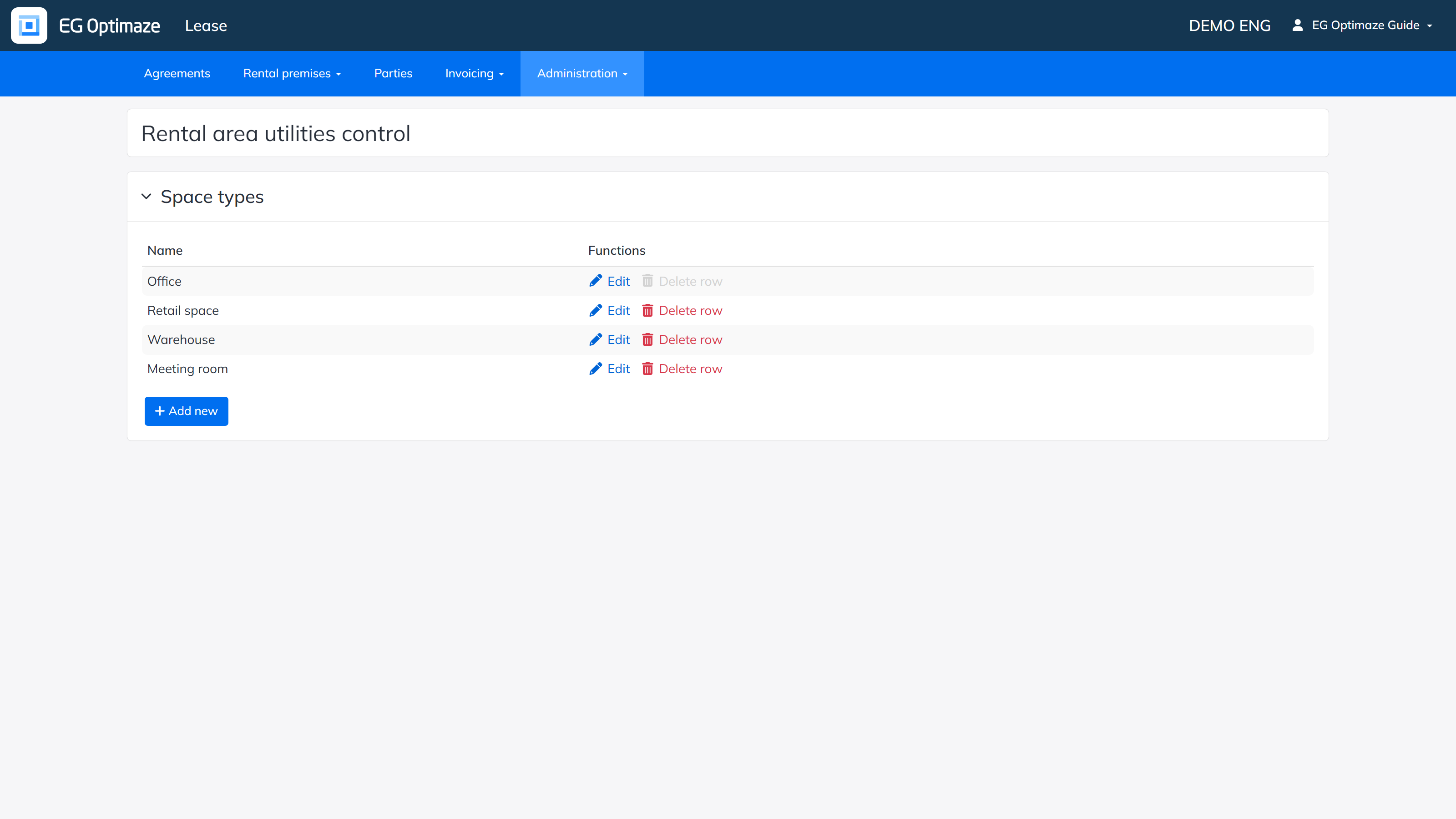Go to the Agreements page

[177, 73]
